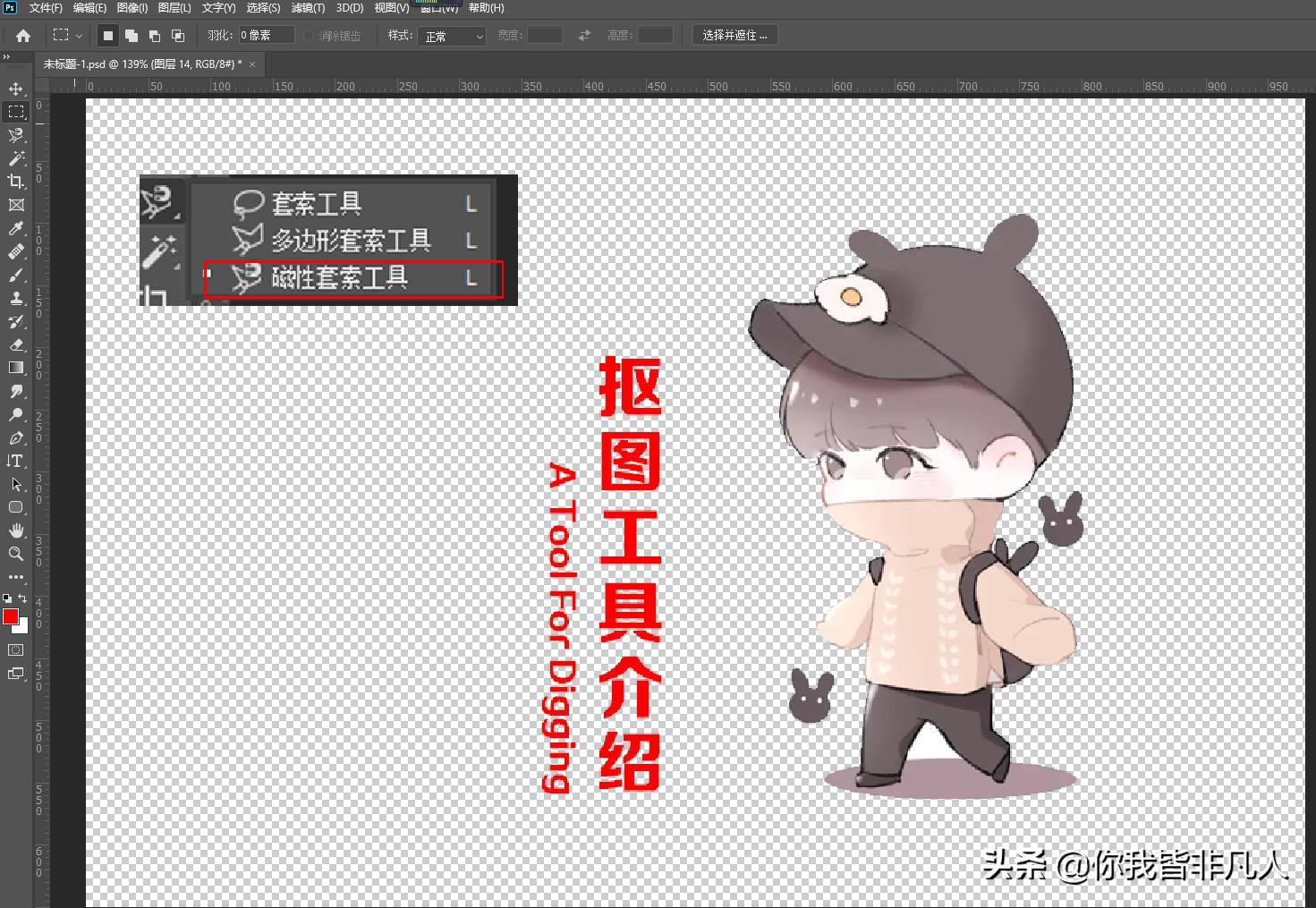Expand the hidden tools menu with ellipsis
1316x908 pixels.
tap(15, 577)
